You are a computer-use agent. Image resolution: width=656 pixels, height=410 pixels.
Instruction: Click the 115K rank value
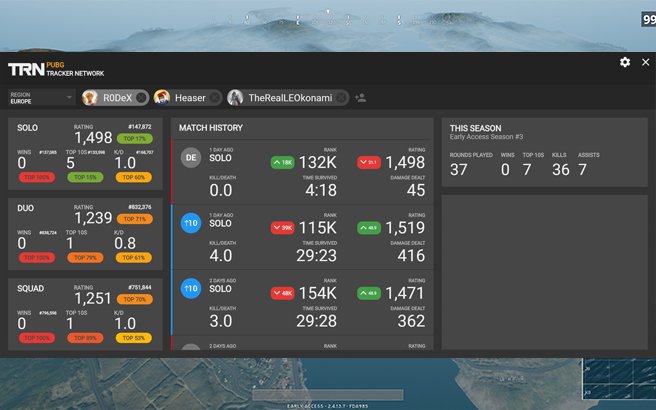click(318, 228)
